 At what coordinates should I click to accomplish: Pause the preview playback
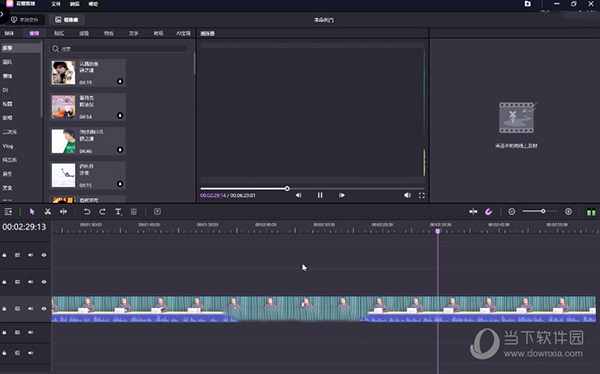click(x=320, y=195)
